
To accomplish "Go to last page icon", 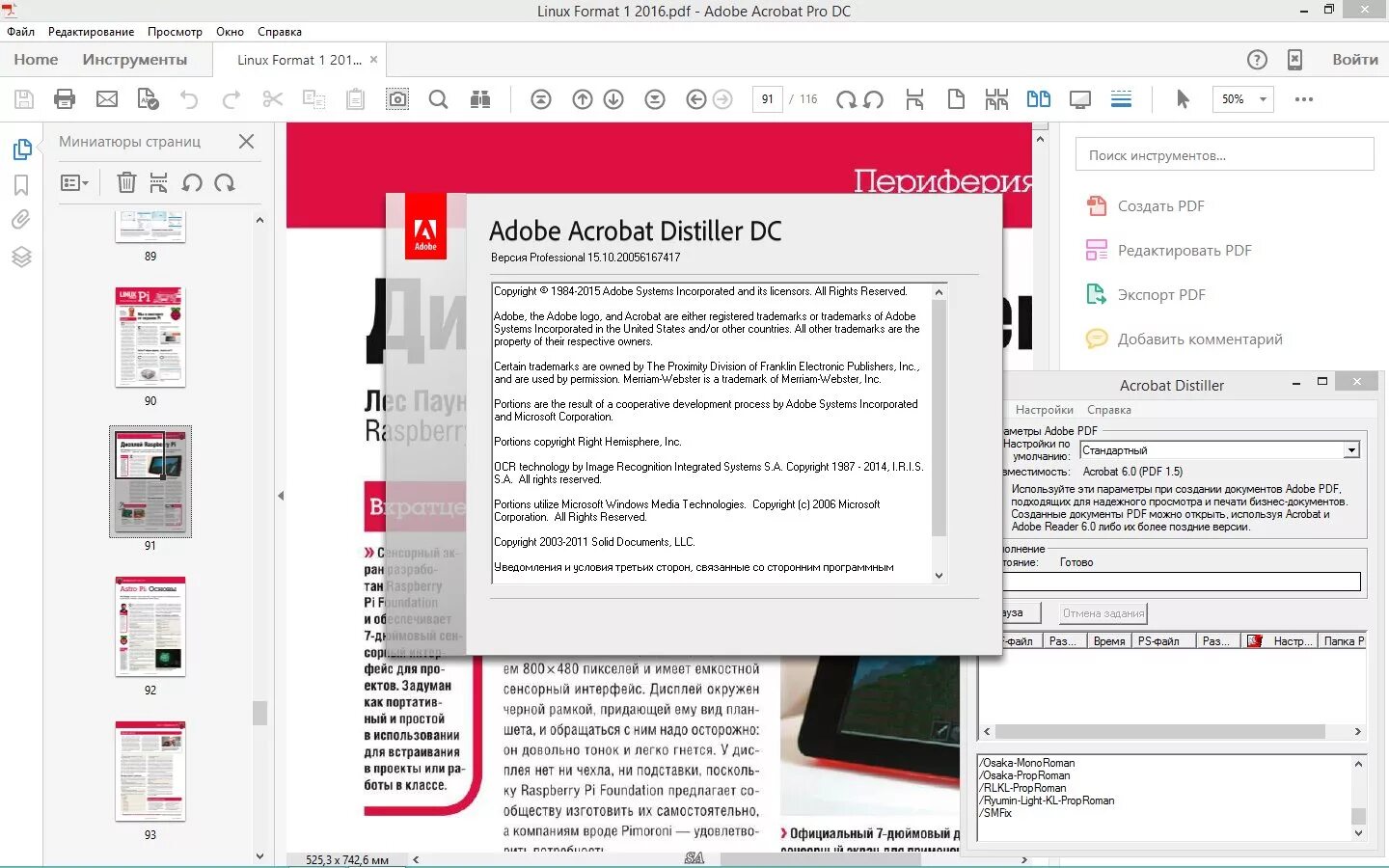I will pos(655,98).
